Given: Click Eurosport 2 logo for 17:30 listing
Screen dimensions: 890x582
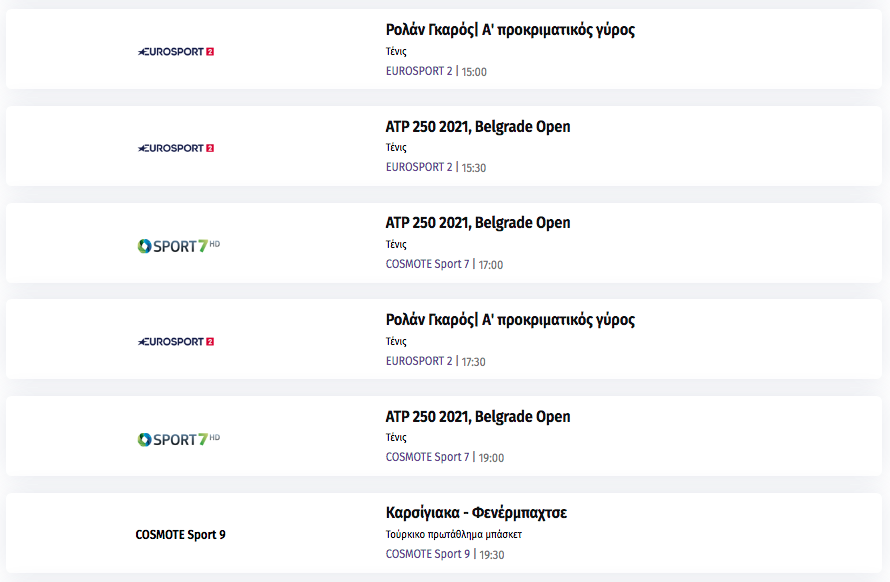Looking at the screenshot, I should click(176, 342).
